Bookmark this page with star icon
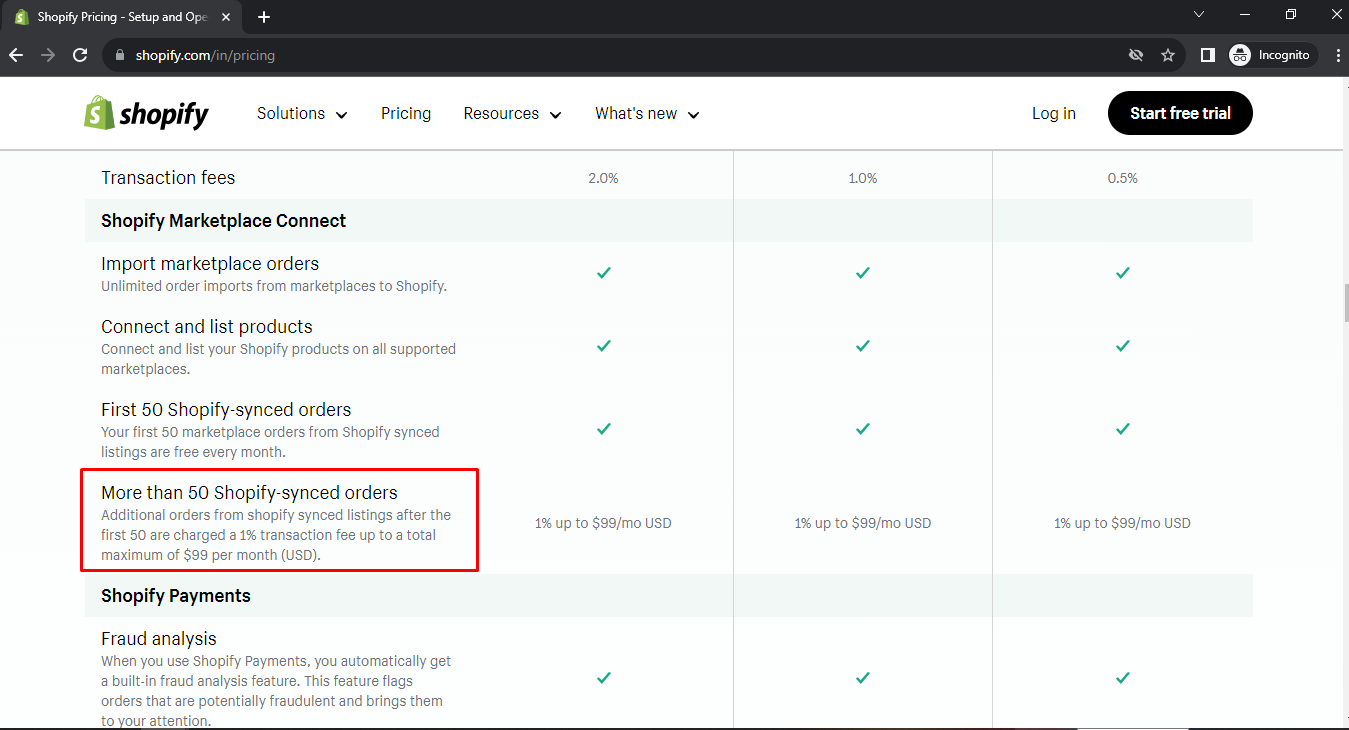The width and height of the screenshot is (1349, 730). (x=1167, y=55)
